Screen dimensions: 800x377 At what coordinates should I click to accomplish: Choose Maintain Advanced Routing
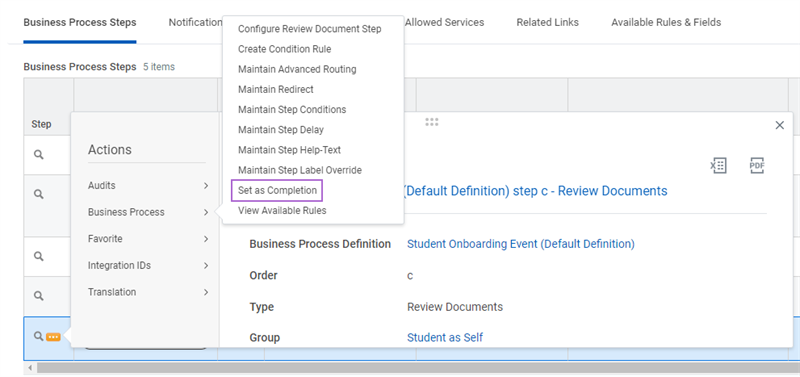[297, 69]
